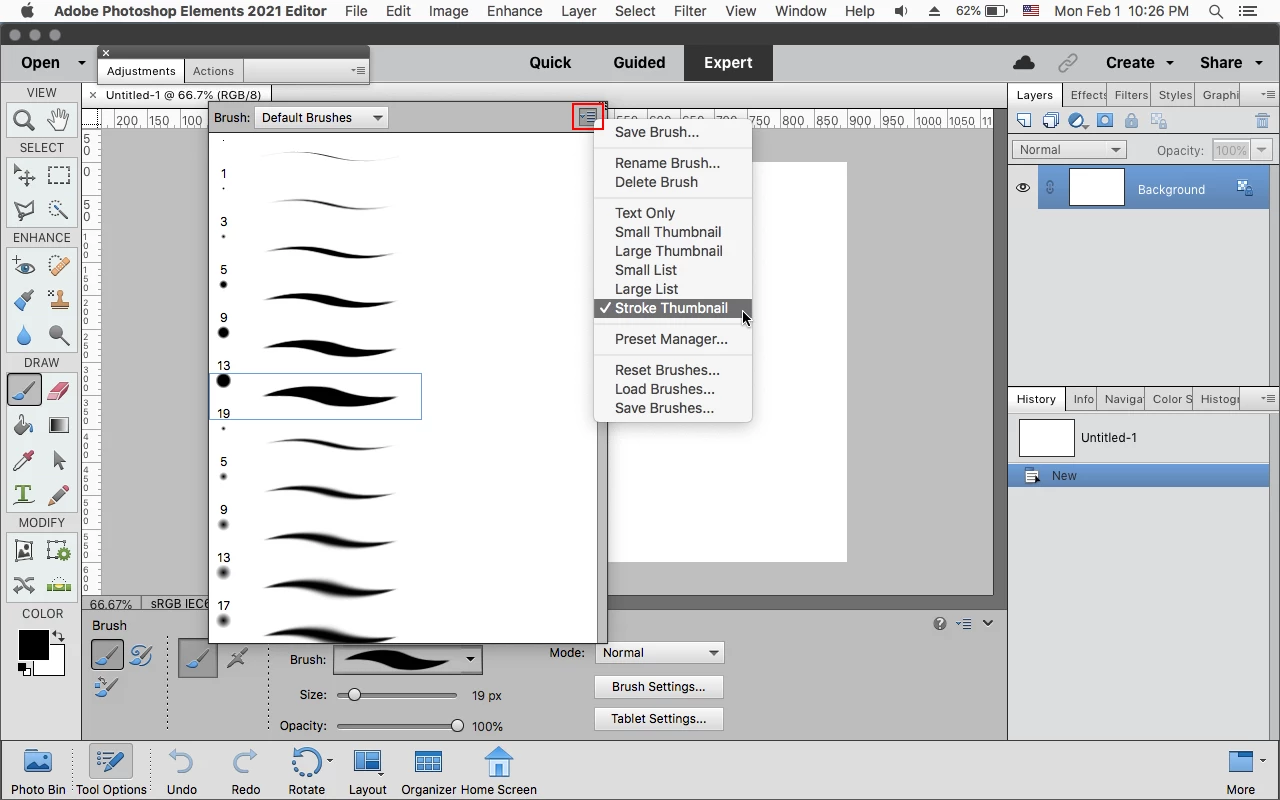
Task: Switch to the Guided mode tab
Action: point(639,62)
